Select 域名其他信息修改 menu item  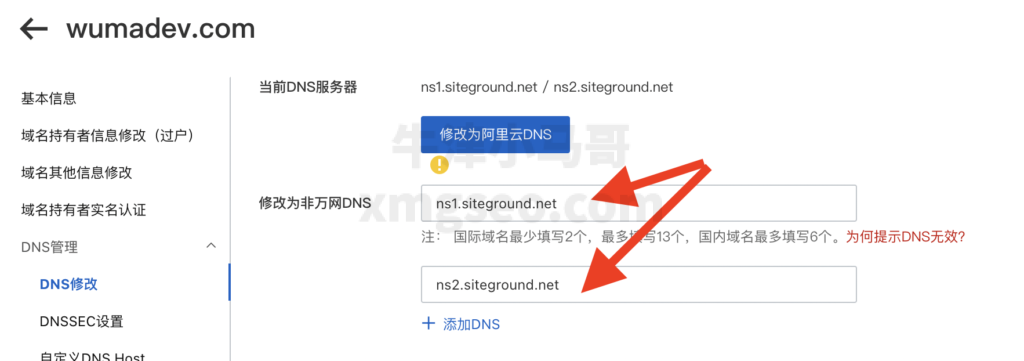click(77, 173)
